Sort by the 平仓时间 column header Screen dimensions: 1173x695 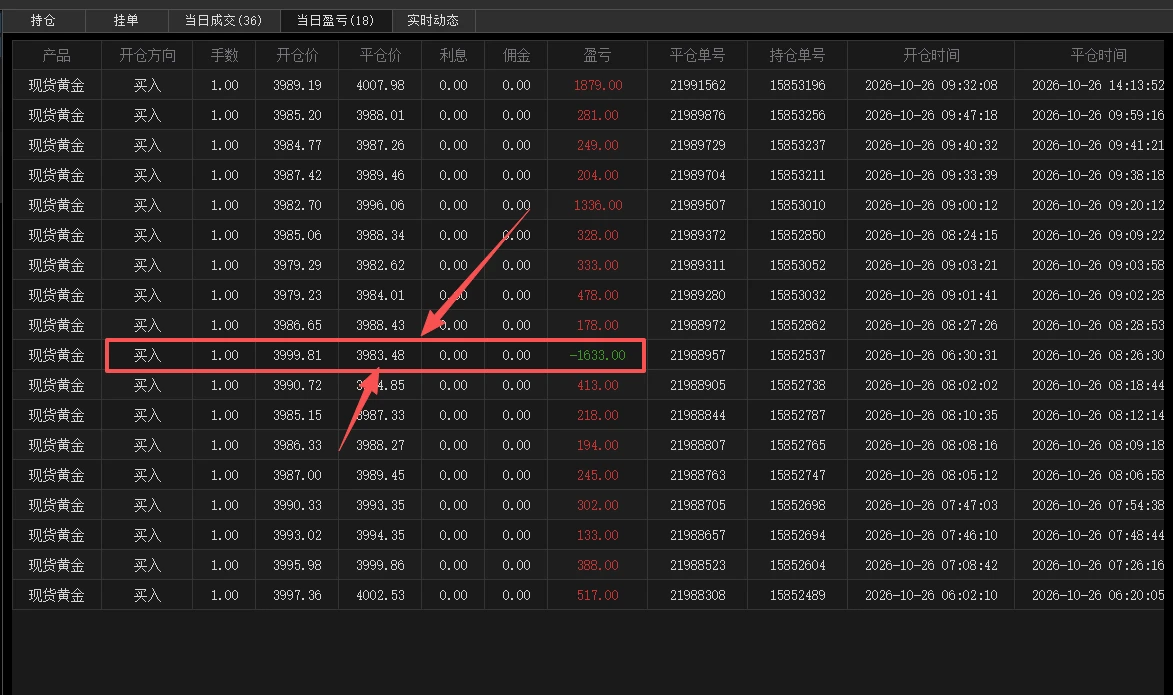click(x=1098, y=55)
